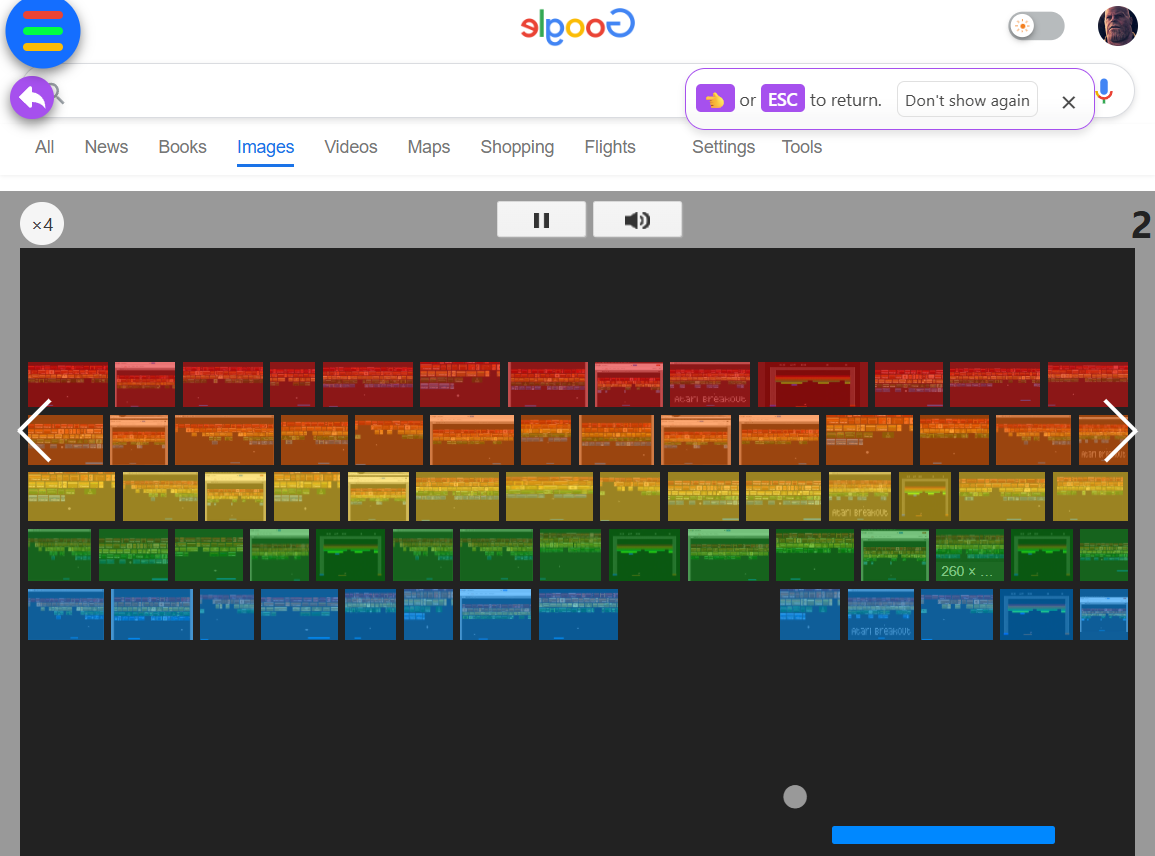Open the user profile avatar
The height and width of the screenshot is (856, 1155).
pos(1117,26)
